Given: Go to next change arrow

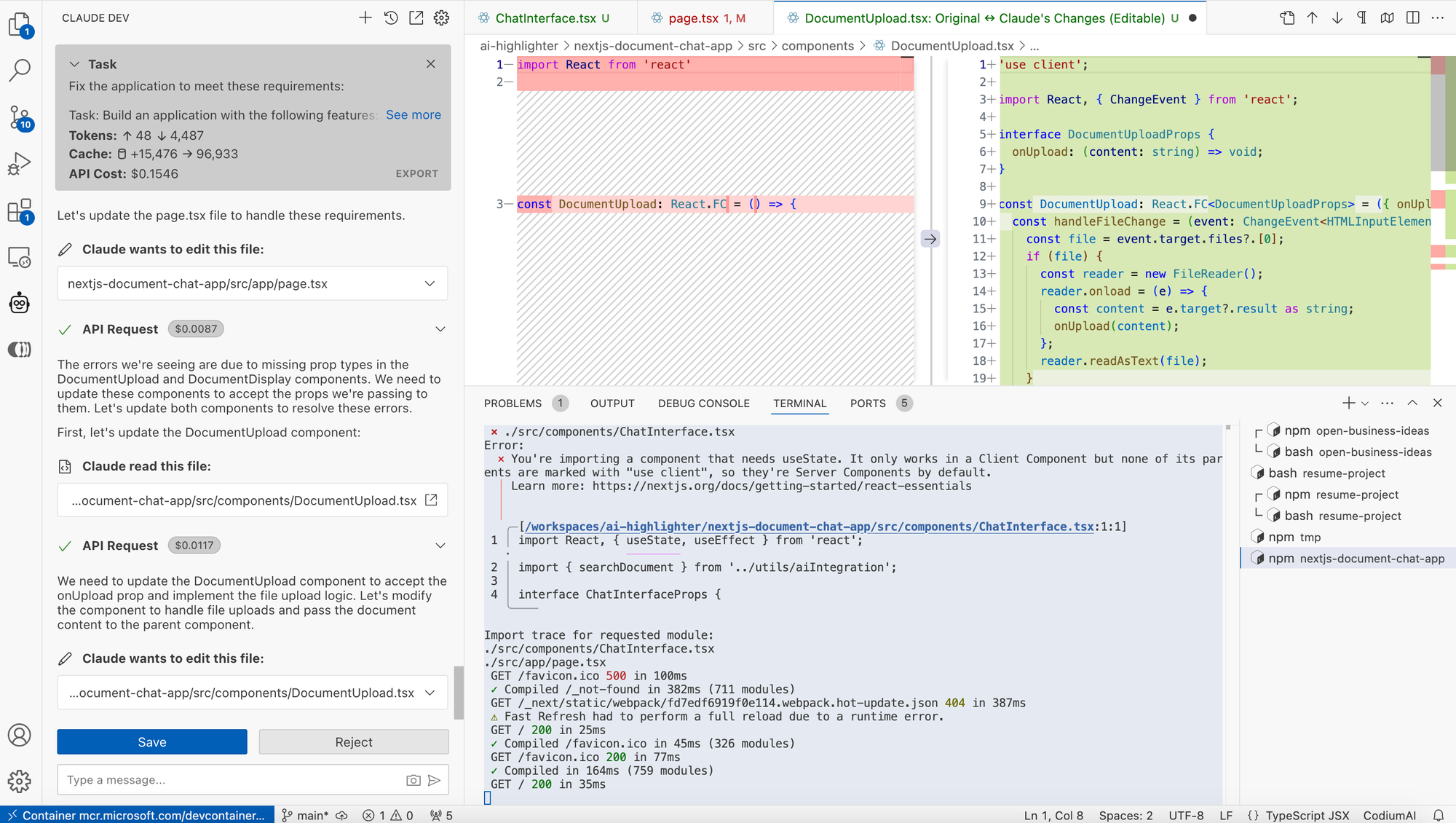Looking at the screenshot, I should (1337, 18).
